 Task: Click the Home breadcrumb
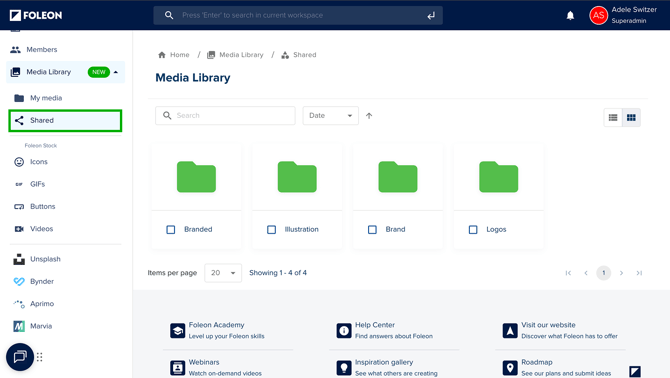pos(173,55)
